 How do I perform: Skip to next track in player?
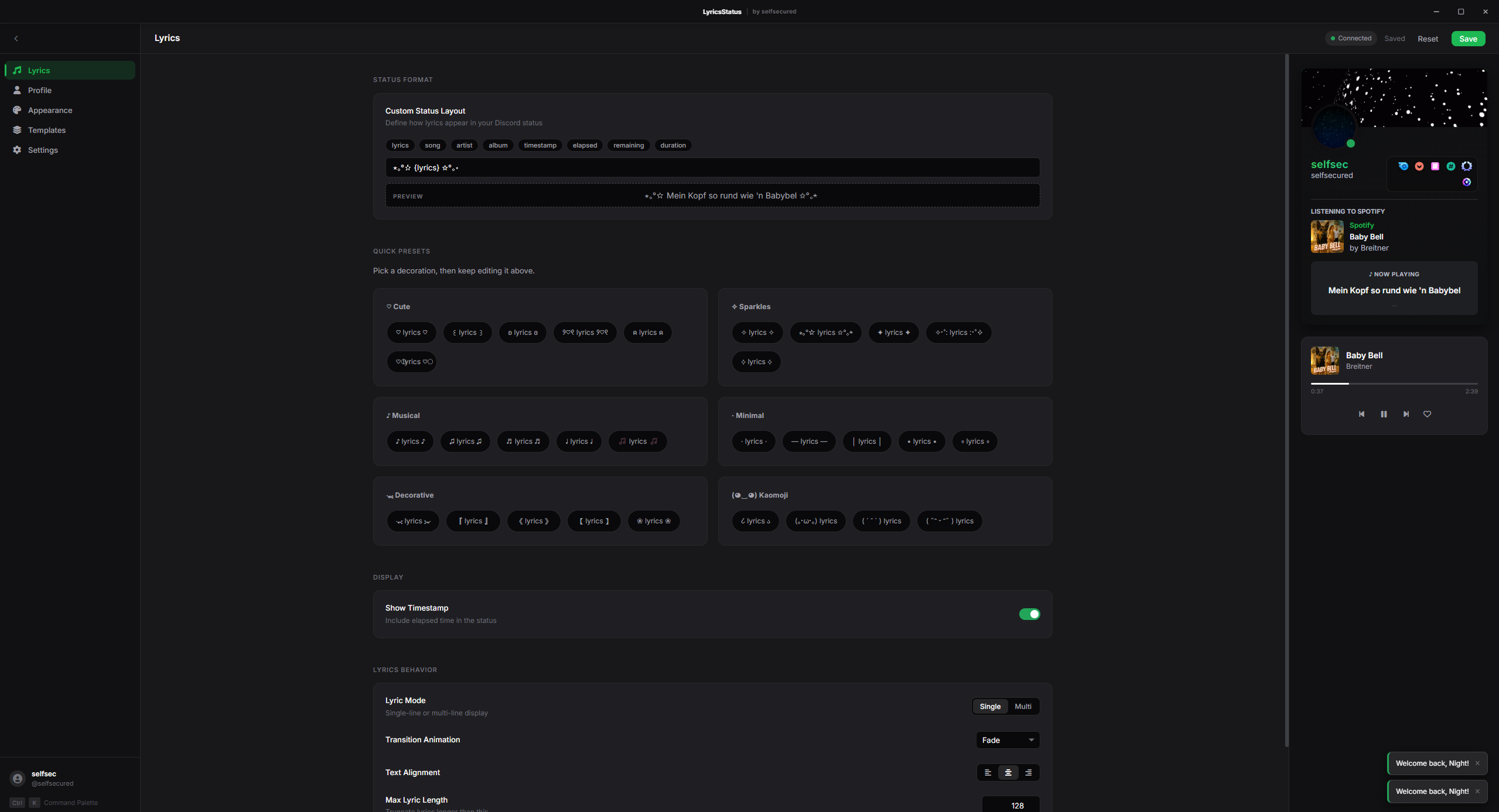1406,414
